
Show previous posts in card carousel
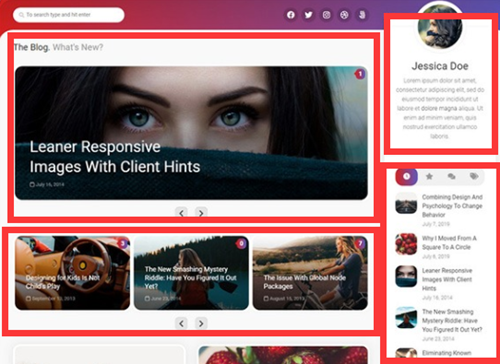tap(181, 323)
